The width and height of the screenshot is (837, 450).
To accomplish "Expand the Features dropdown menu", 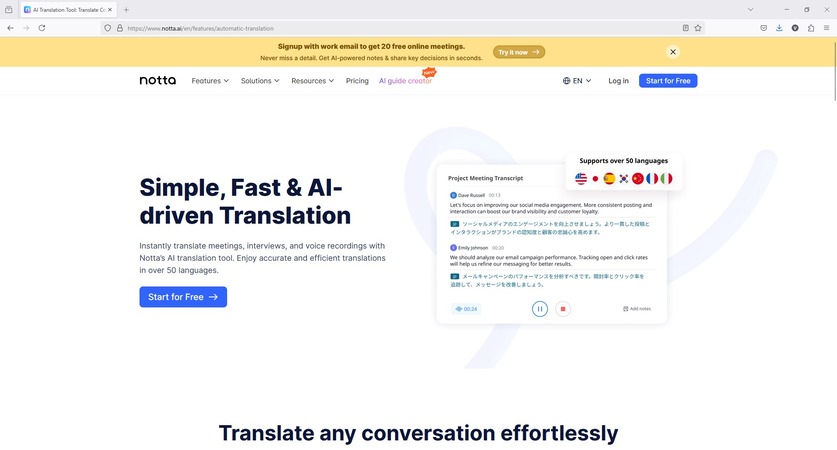I will (x=210, y=81).
